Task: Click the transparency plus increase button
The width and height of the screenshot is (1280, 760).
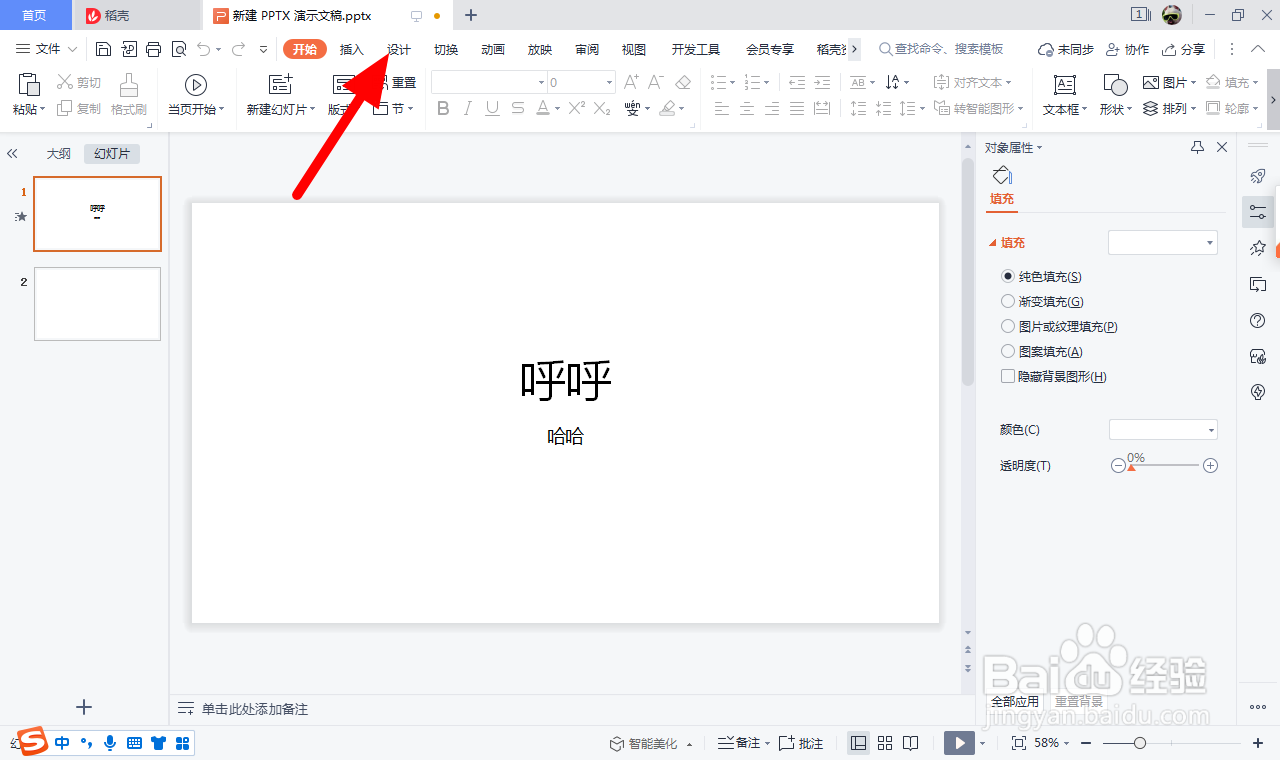Action: point(1210,466)
